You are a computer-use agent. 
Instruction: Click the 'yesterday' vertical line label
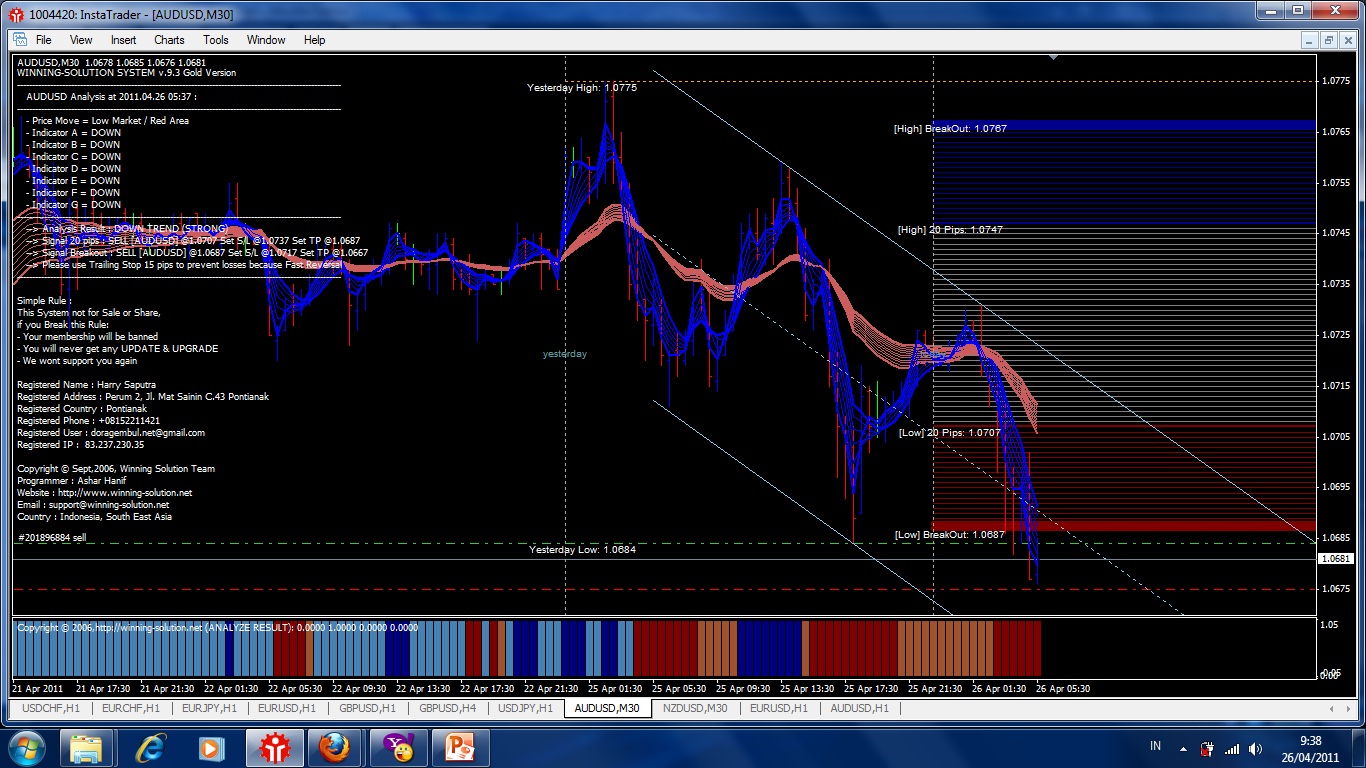point(565,354)
